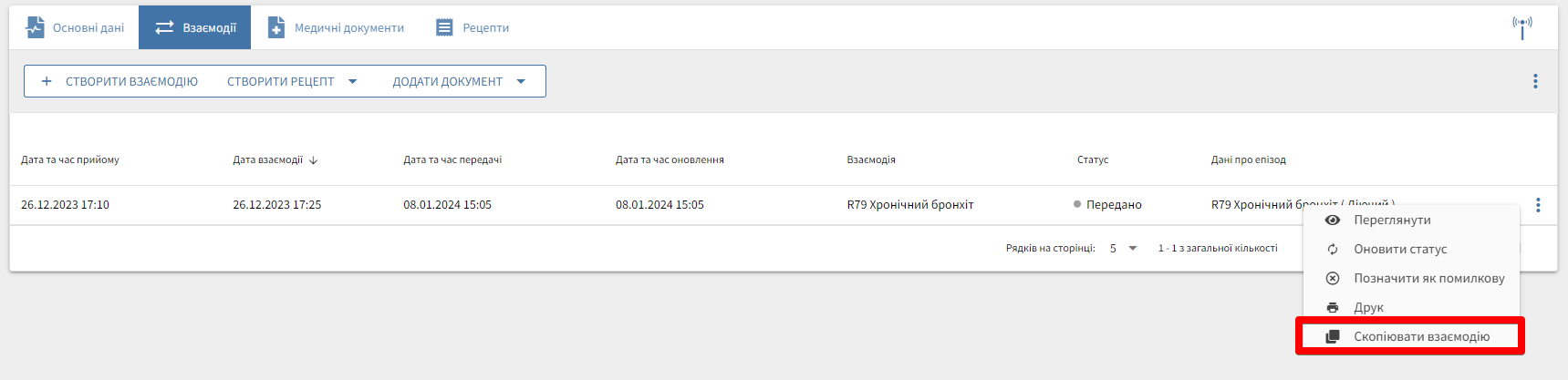Select the Взаємодії tab
The image size is (1568, 380).
pos(195,27)
